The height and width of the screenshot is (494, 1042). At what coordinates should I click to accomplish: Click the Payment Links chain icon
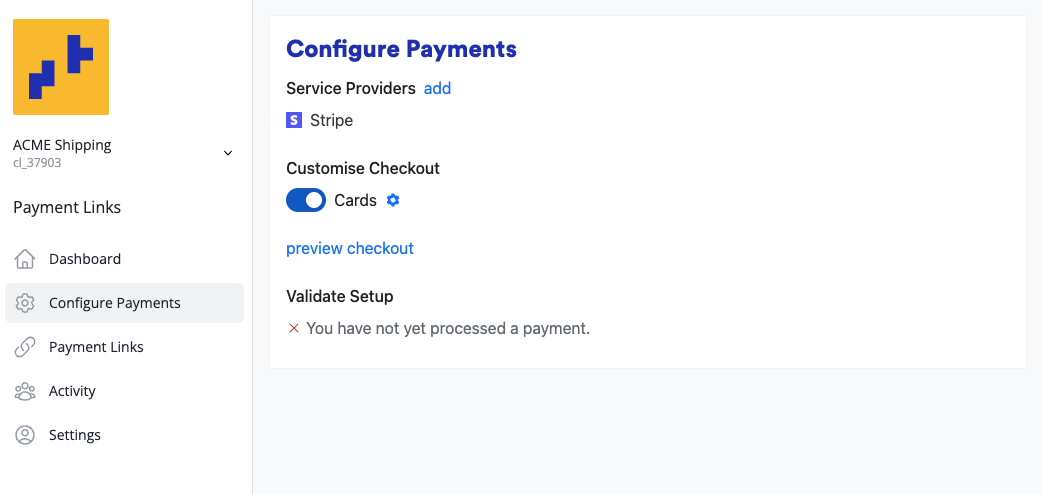25,347
